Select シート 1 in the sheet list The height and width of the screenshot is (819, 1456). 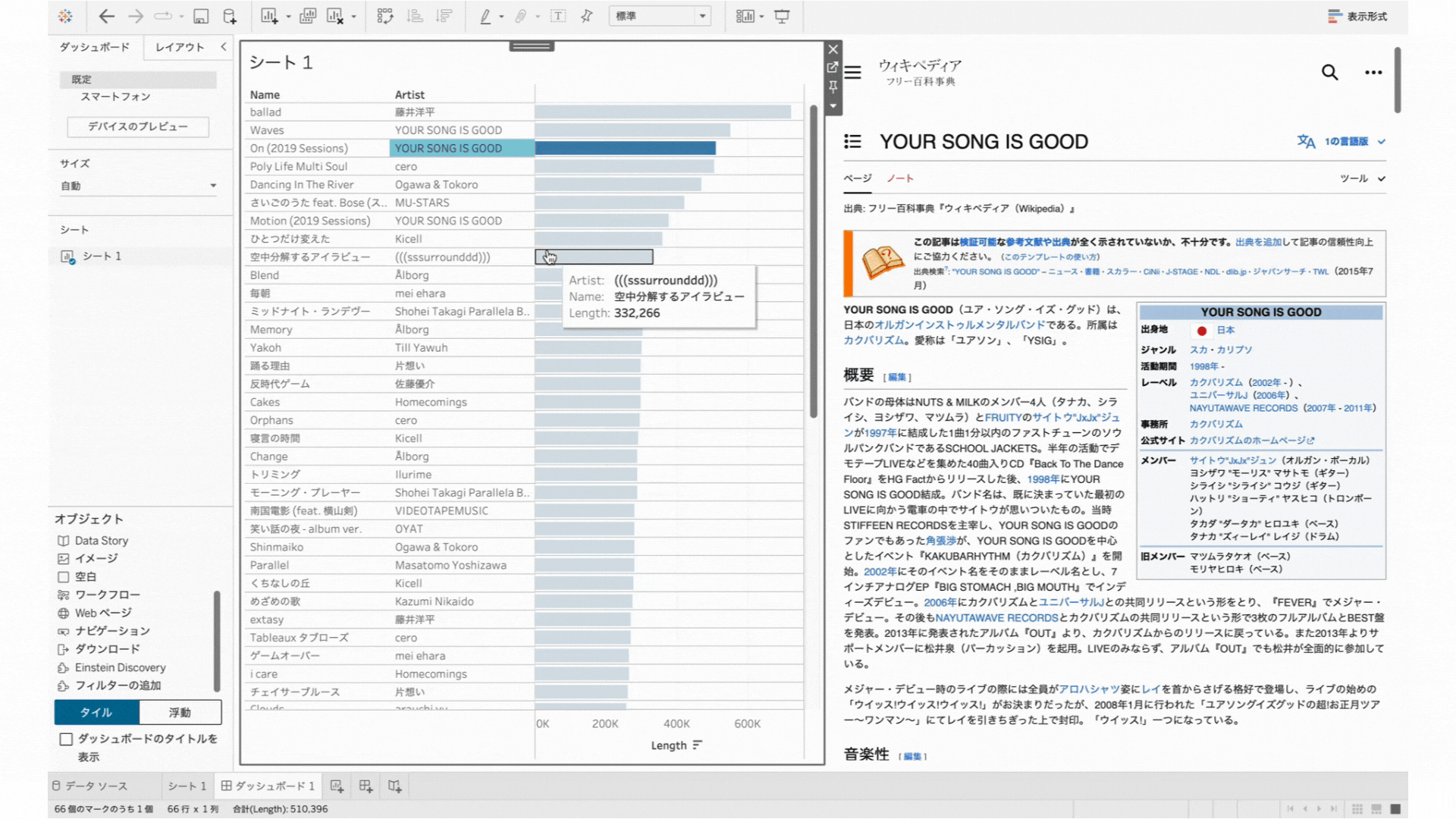pos(101,256)
